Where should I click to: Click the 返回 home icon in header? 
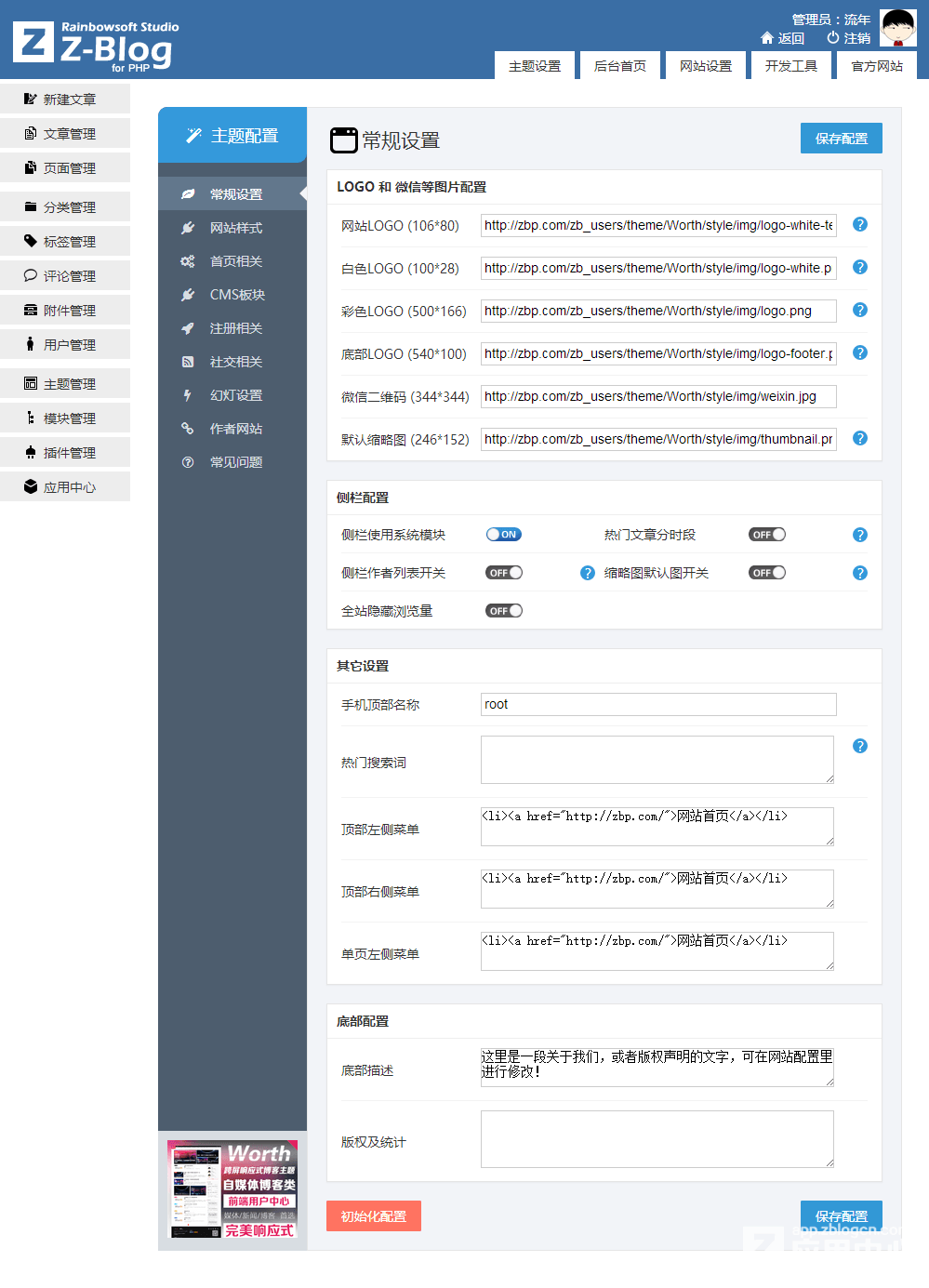[x=767, y=38]
